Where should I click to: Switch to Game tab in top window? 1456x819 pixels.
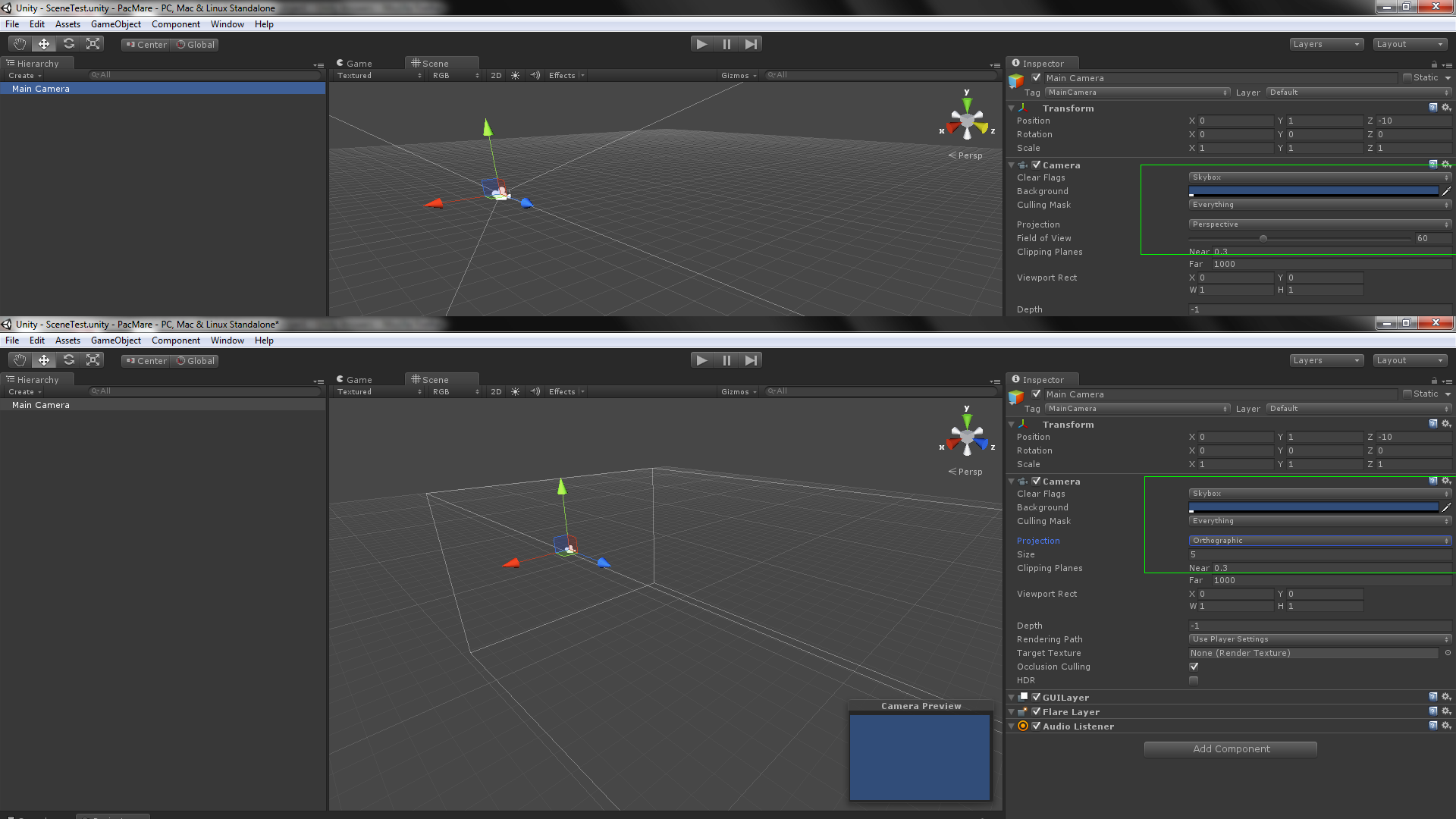point(355,63)
